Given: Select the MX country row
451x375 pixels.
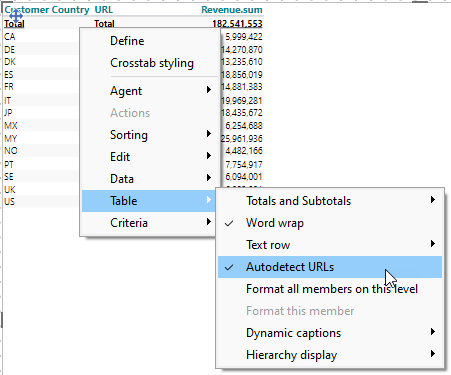Looking at the screenshot, I should [x=11, y=126].
